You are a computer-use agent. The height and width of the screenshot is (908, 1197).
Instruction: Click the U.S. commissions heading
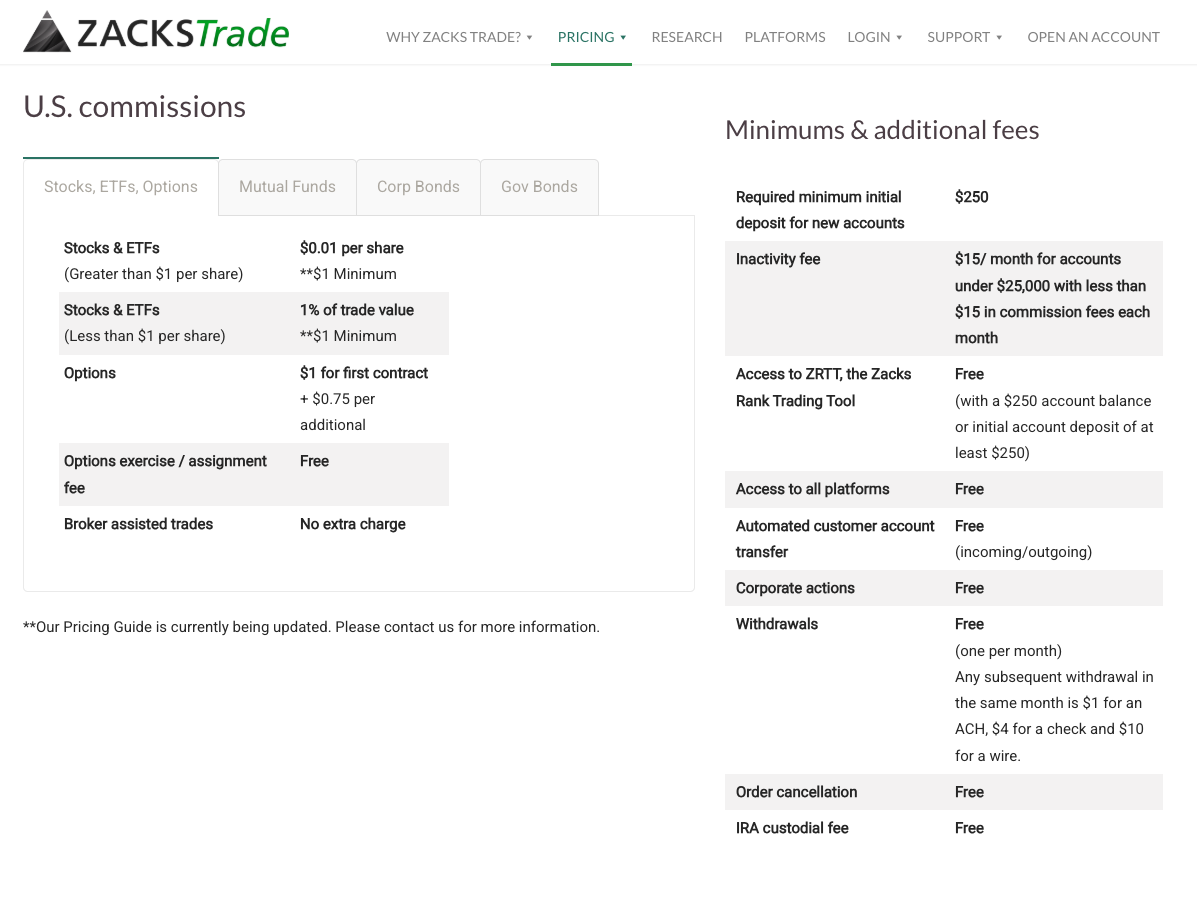(134, 107)
